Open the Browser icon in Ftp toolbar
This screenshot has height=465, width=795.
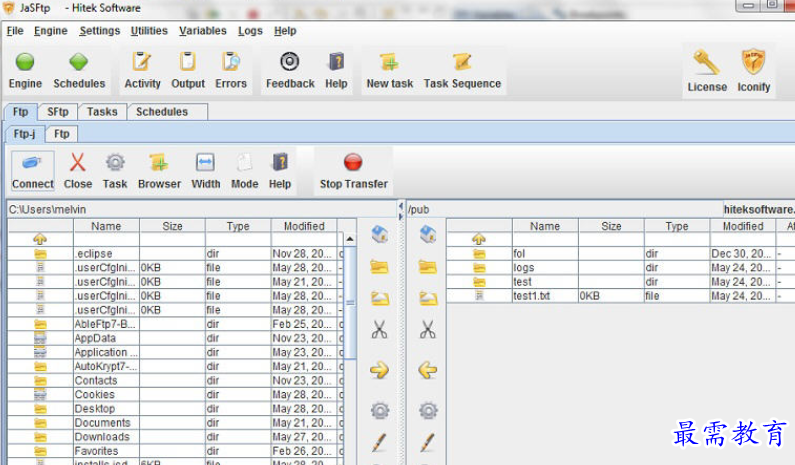point(159,163)
